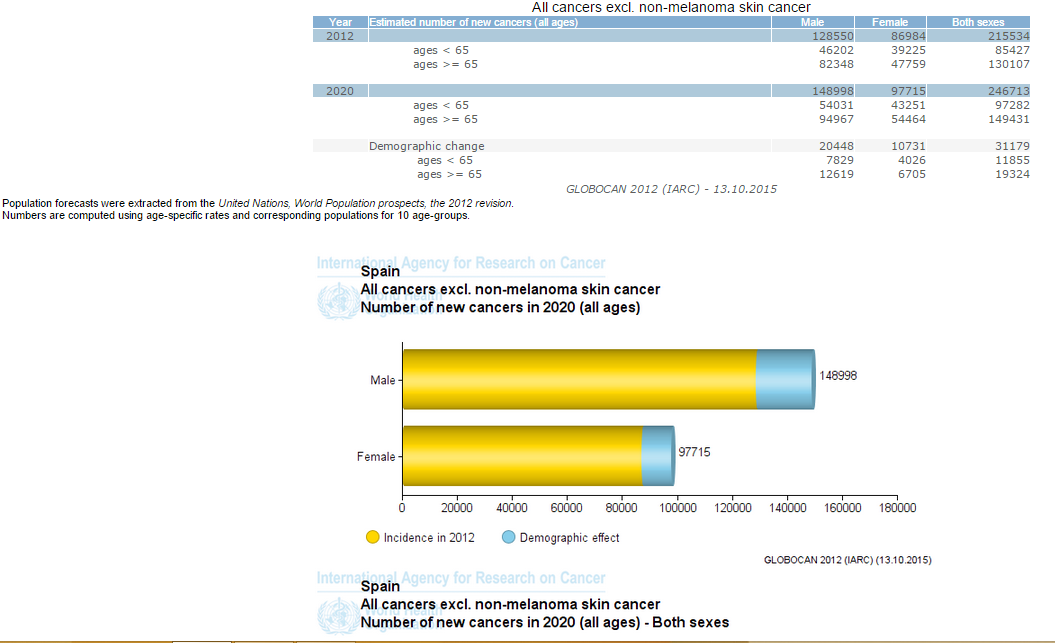
Task: Select the yellow segment of the Male bar
Action: coord(579,379)
